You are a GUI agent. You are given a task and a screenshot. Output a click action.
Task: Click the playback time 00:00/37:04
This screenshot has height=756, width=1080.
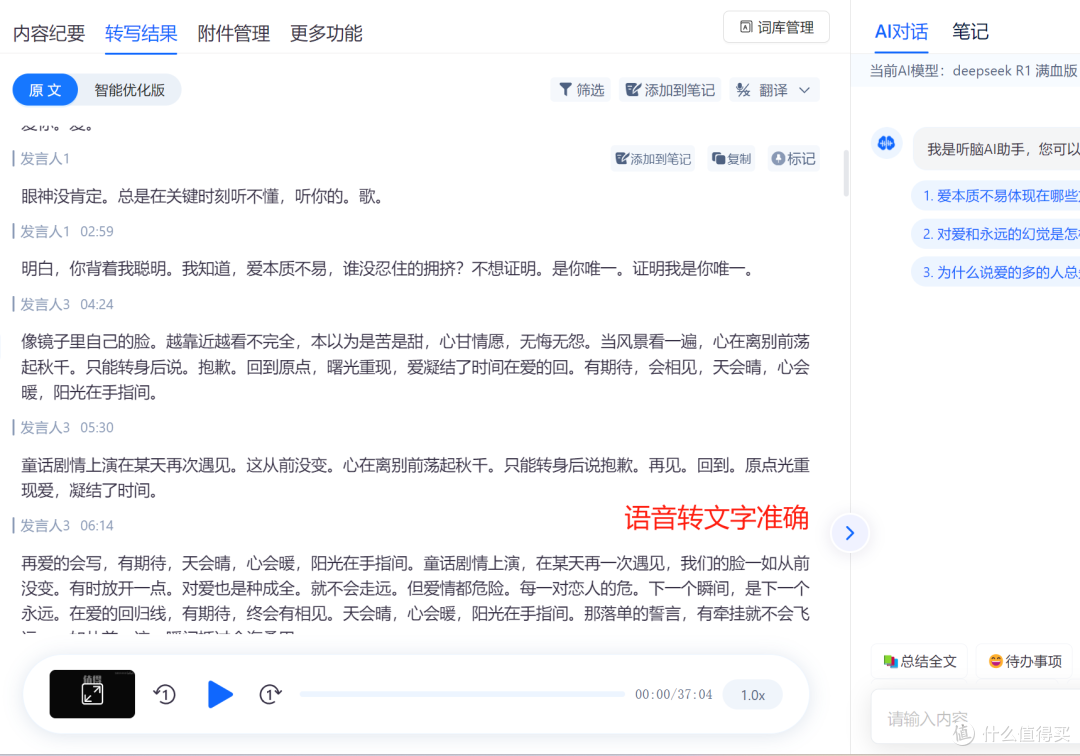674,695
